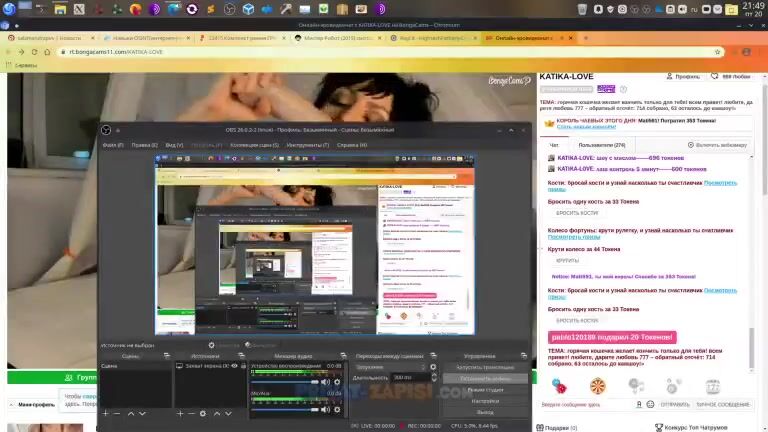Expand the scene transition type dropdown
This screenshot has width=768, height=432.
395,367
